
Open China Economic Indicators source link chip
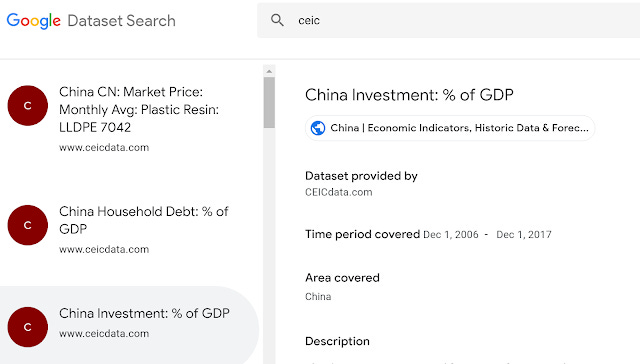click(450, 128)
